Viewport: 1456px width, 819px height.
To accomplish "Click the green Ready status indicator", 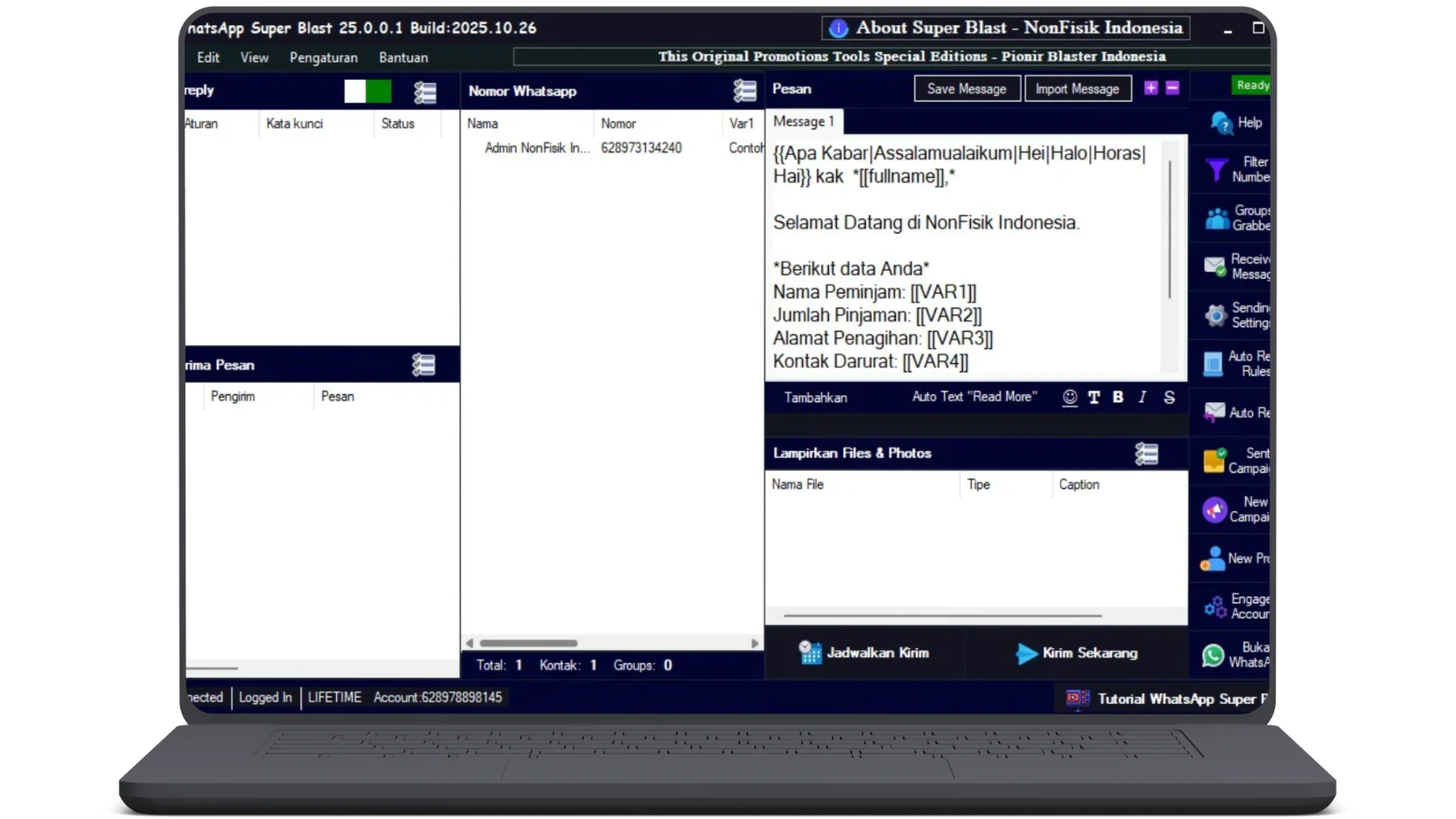I will [x=1251, y=85].
